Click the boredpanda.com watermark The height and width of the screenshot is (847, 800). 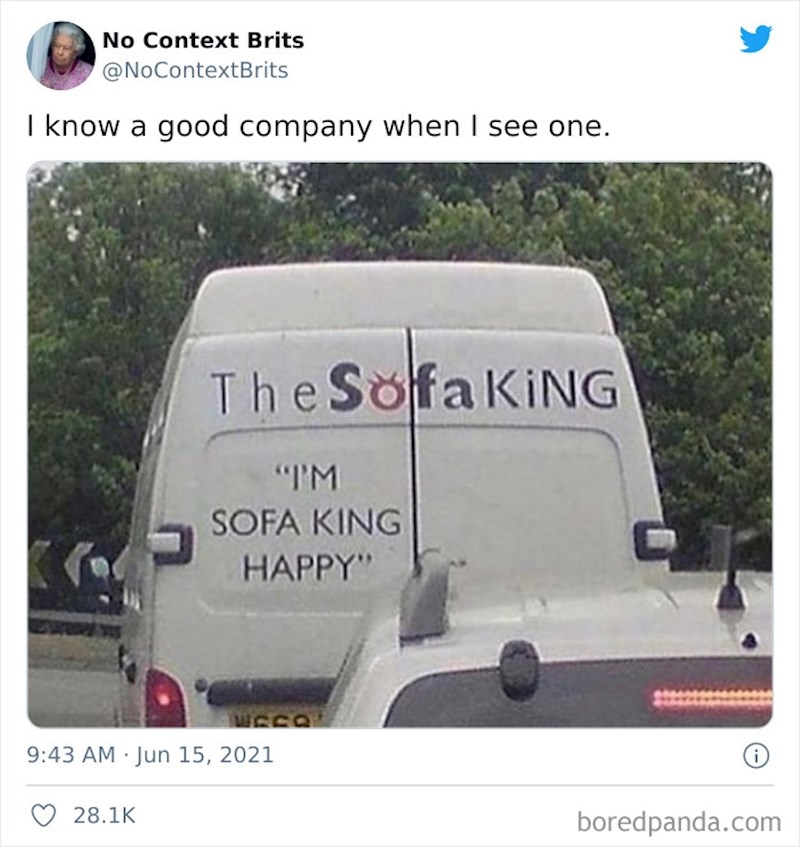tap(678, 822)
